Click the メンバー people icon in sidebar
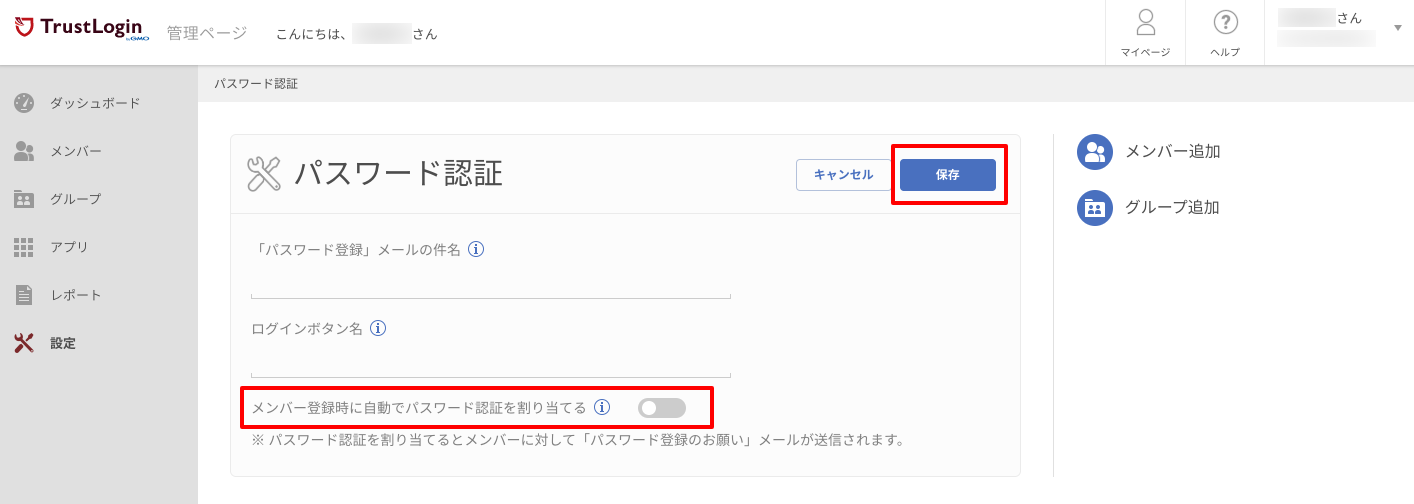The height and width of the screenshot is (504, 1414). 24,151
